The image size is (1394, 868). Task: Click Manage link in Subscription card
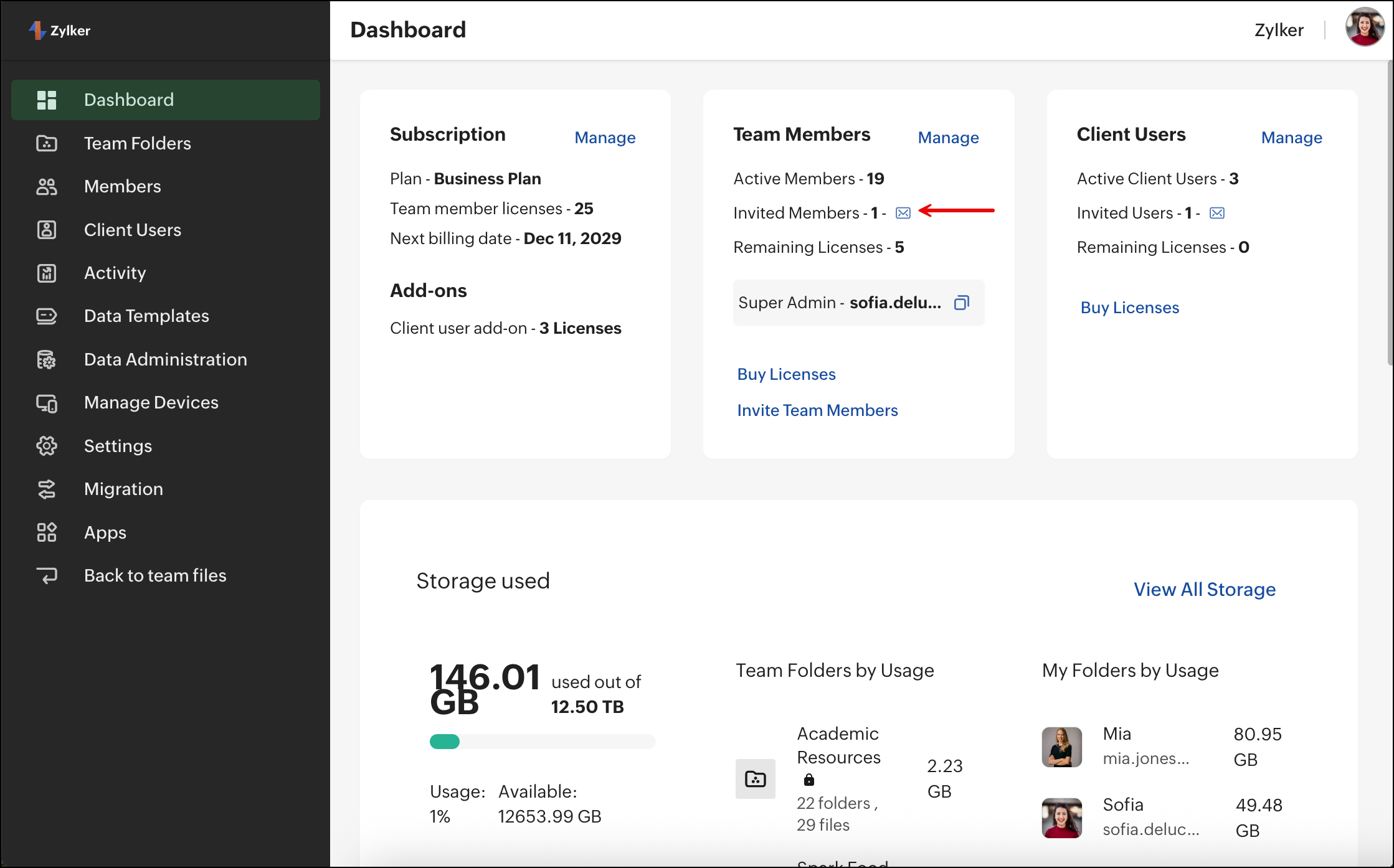604,138
